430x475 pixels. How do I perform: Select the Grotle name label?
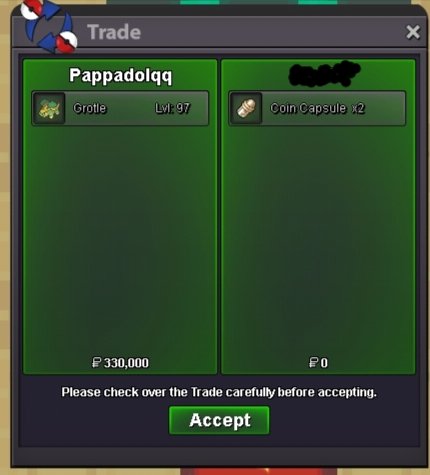[x=89, y=108]
